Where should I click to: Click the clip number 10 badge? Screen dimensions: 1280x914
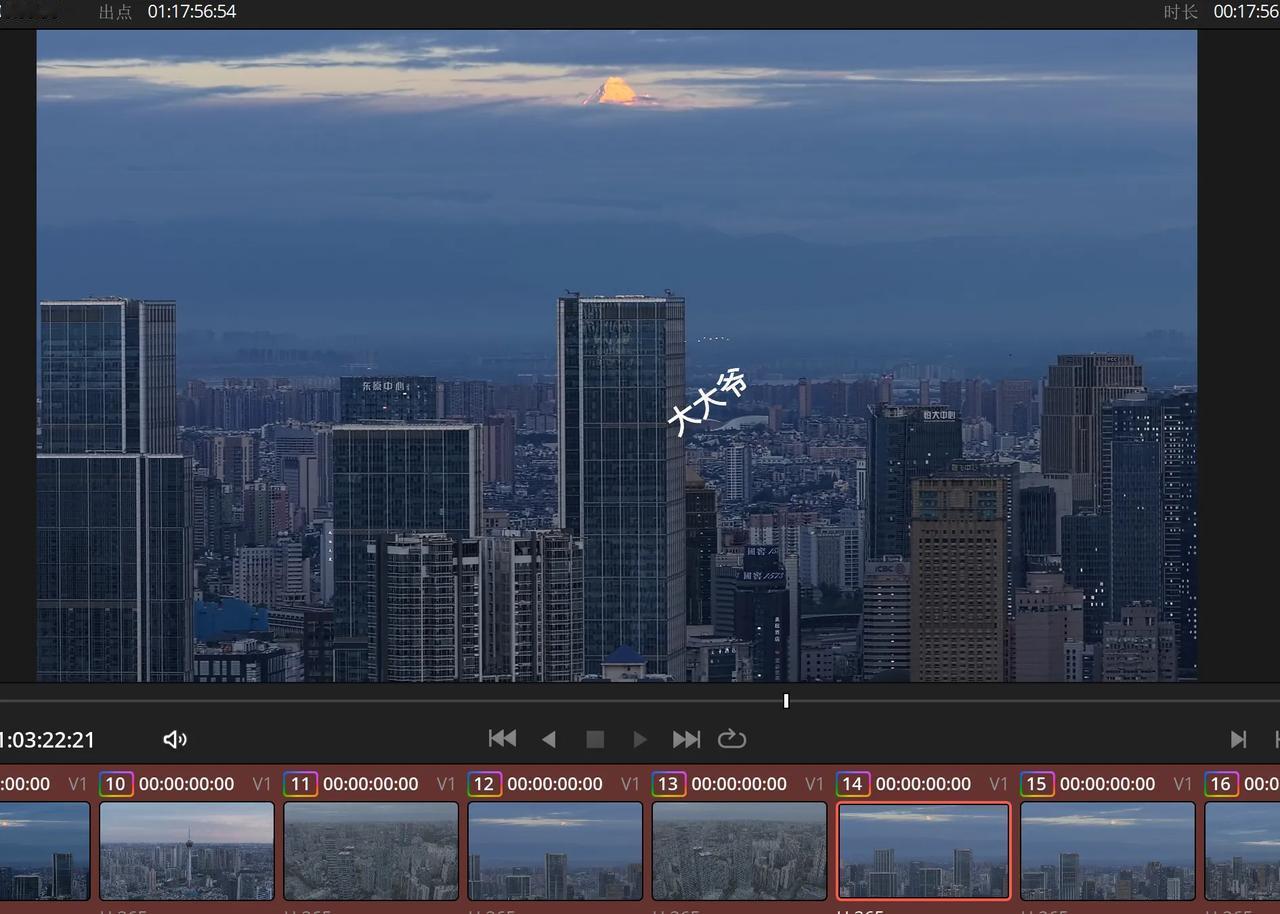[116, 784]
